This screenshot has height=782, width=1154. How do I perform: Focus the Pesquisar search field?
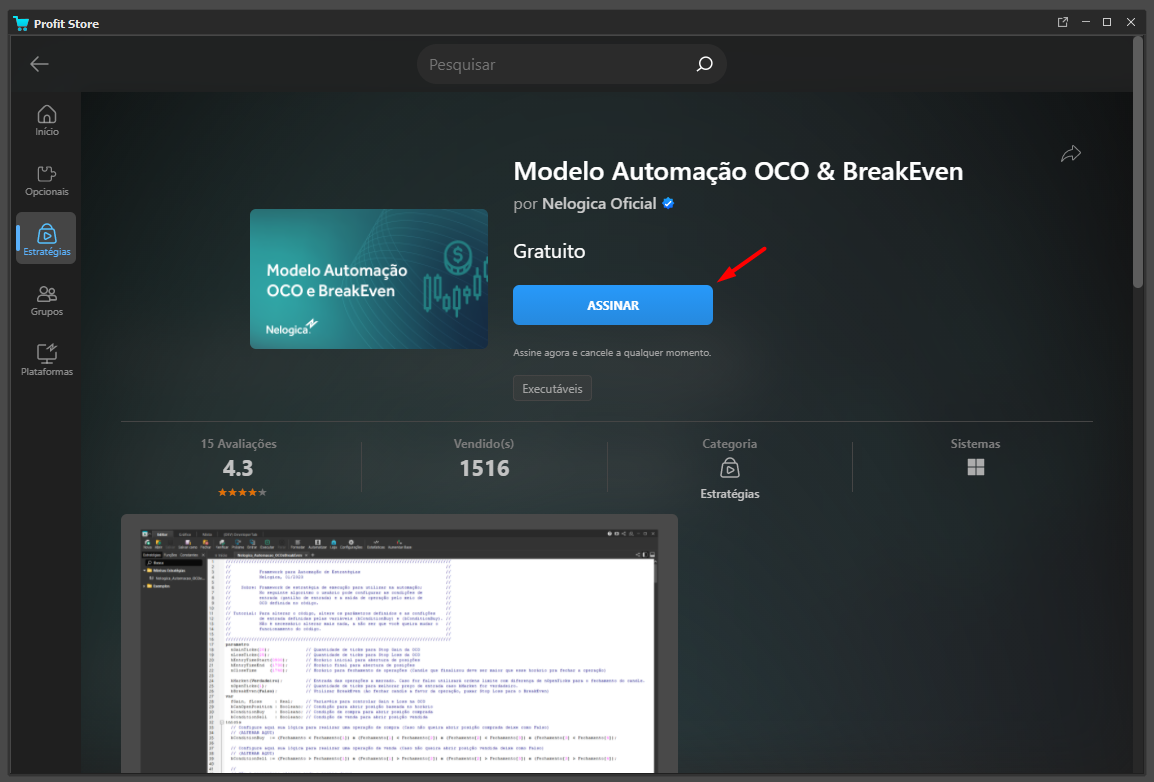coord(571,64)
